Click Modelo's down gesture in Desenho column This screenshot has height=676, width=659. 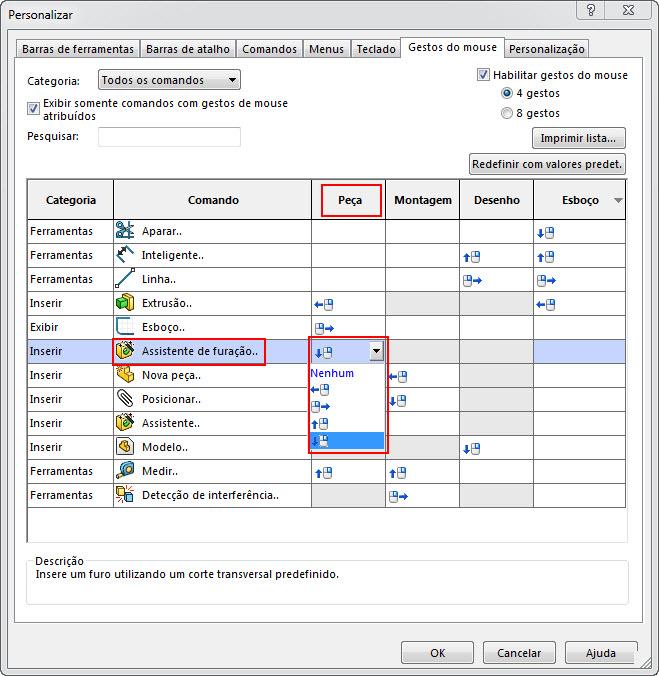[x=472, y=449]
